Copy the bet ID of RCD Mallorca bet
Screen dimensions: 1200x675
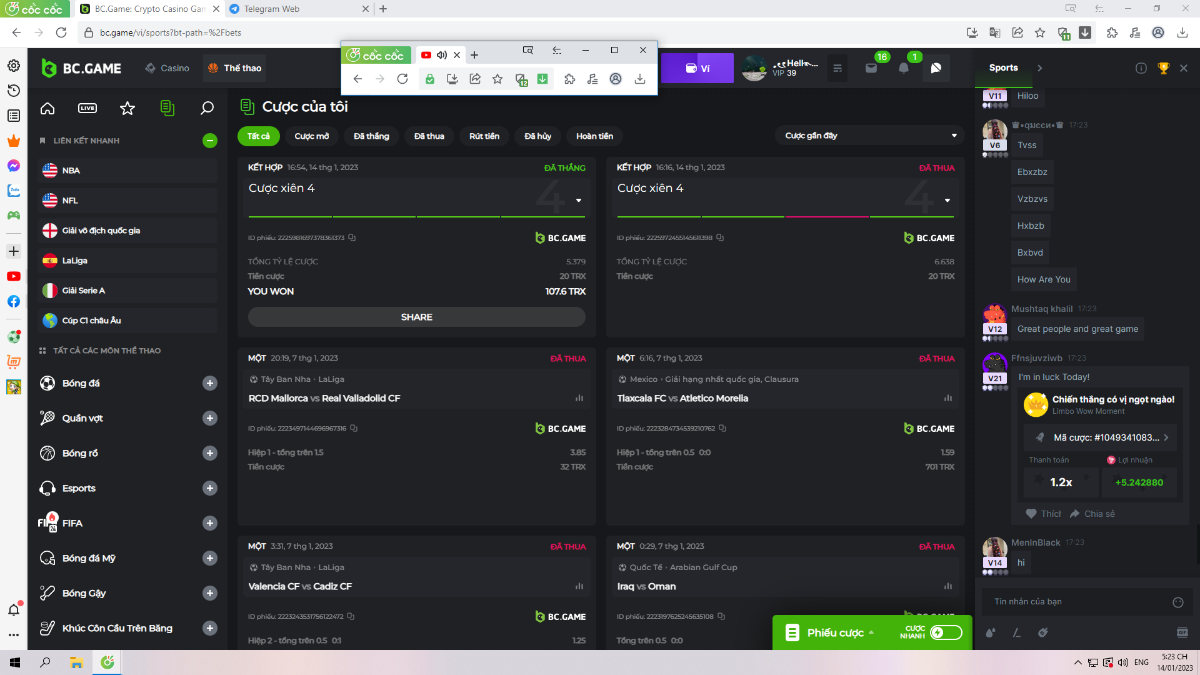[353, 428]
